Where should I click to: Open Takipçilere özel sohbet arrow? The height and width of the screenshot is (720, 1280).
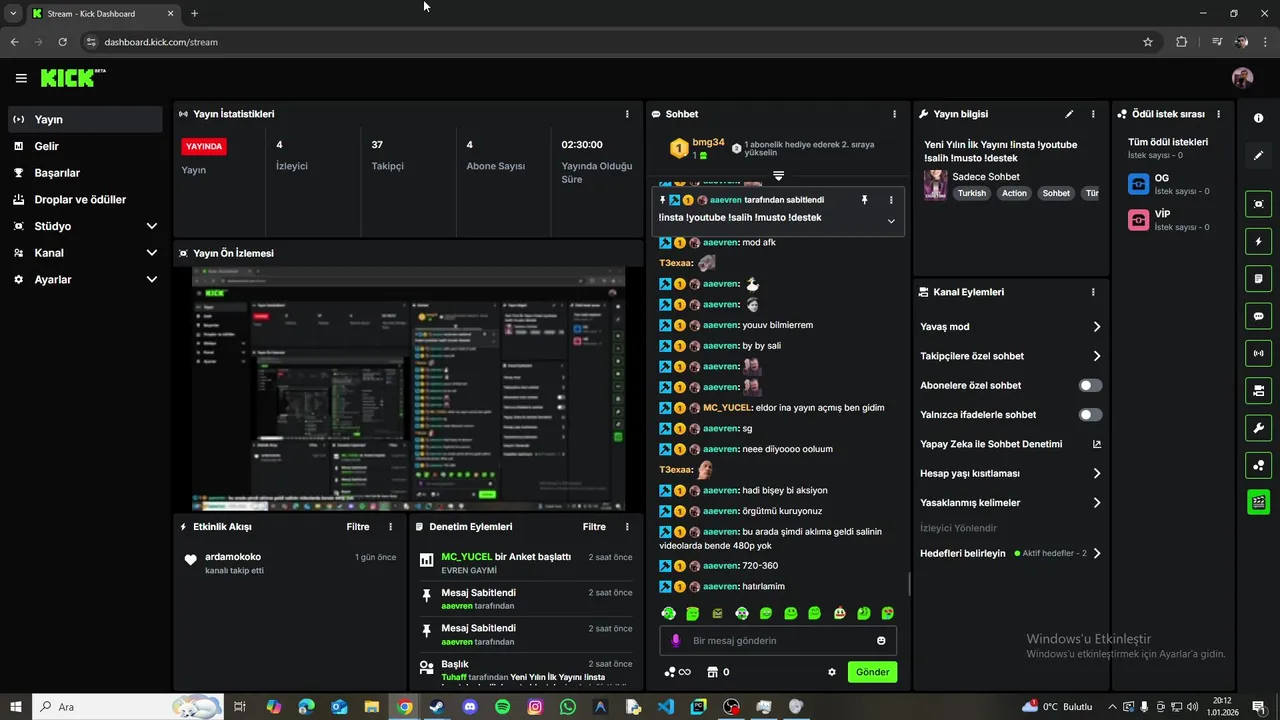pyautogui.click(x=1097, y=356)
